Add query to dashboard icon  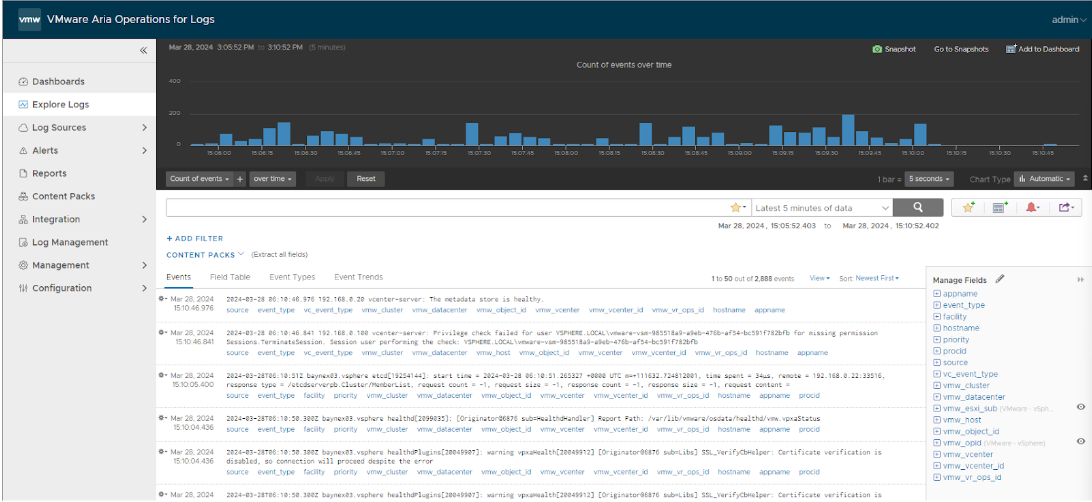(x=1000, y=207)
